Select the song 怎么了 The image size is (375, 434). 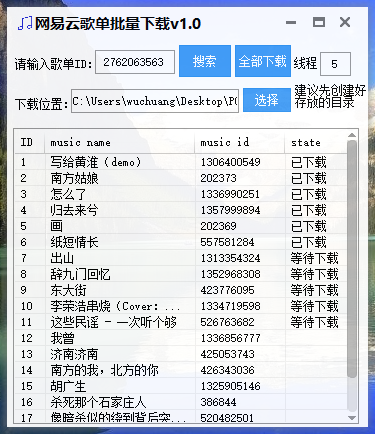coord(68,194)
